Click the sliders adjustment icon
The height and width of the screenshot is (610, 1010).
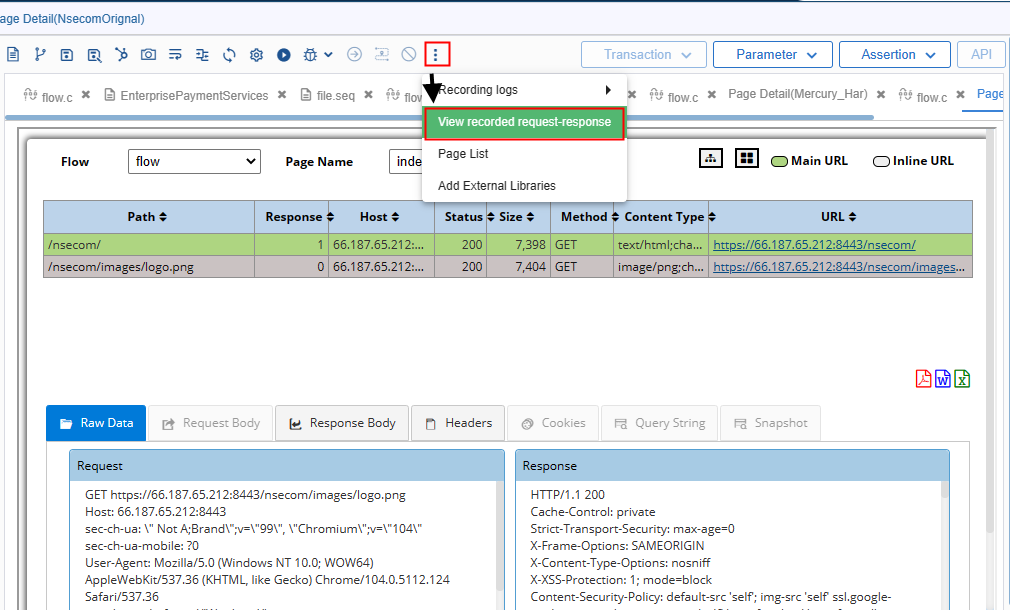pos(202,55)
